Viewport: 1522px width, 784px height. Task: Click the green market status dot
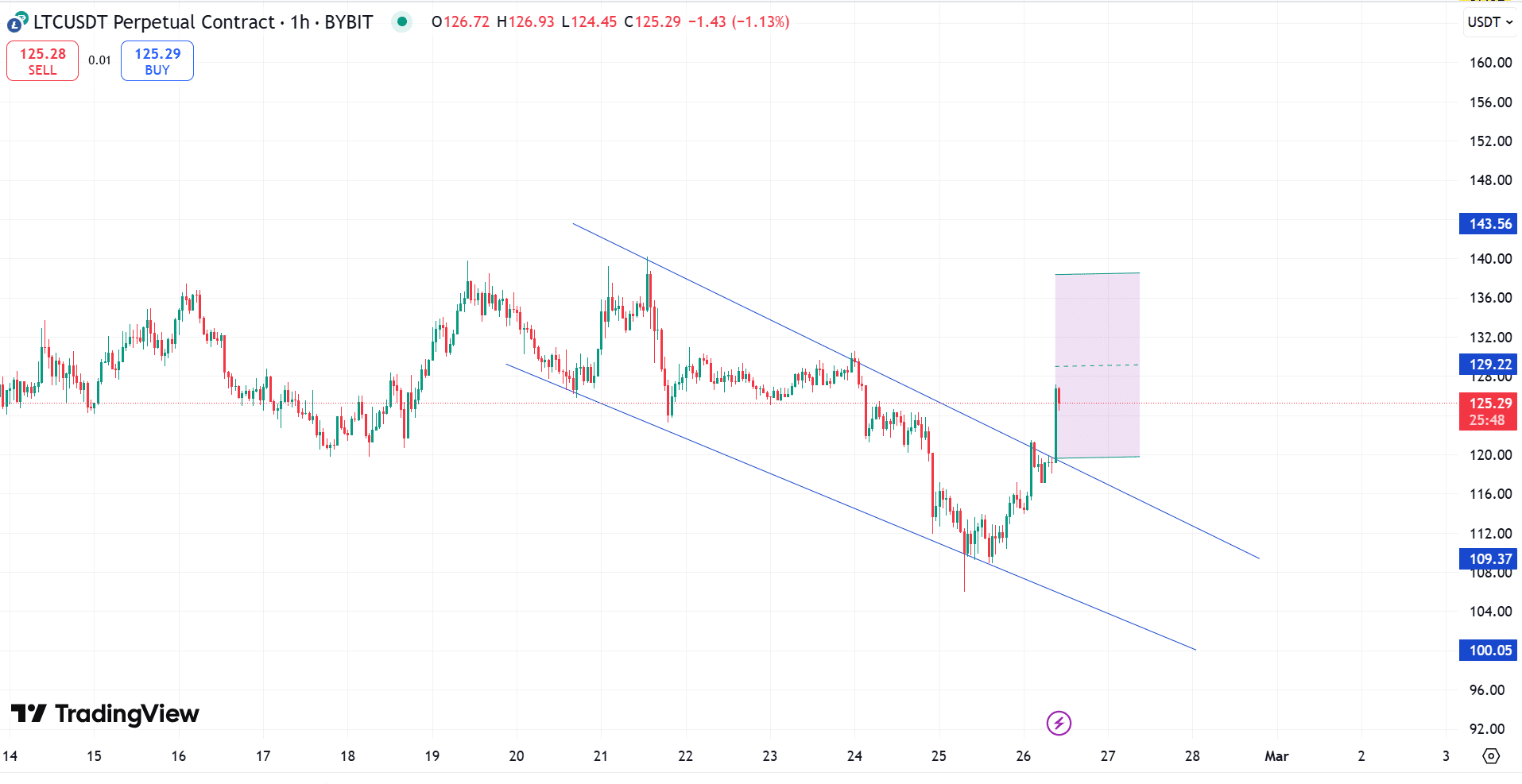click(x=402, y=21)
